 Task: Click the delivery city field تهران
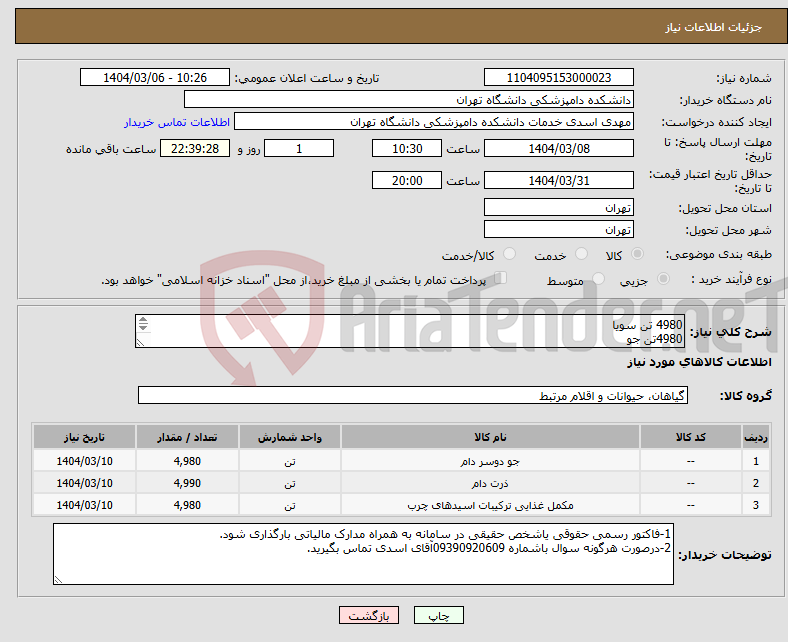(x=558, y=229)
